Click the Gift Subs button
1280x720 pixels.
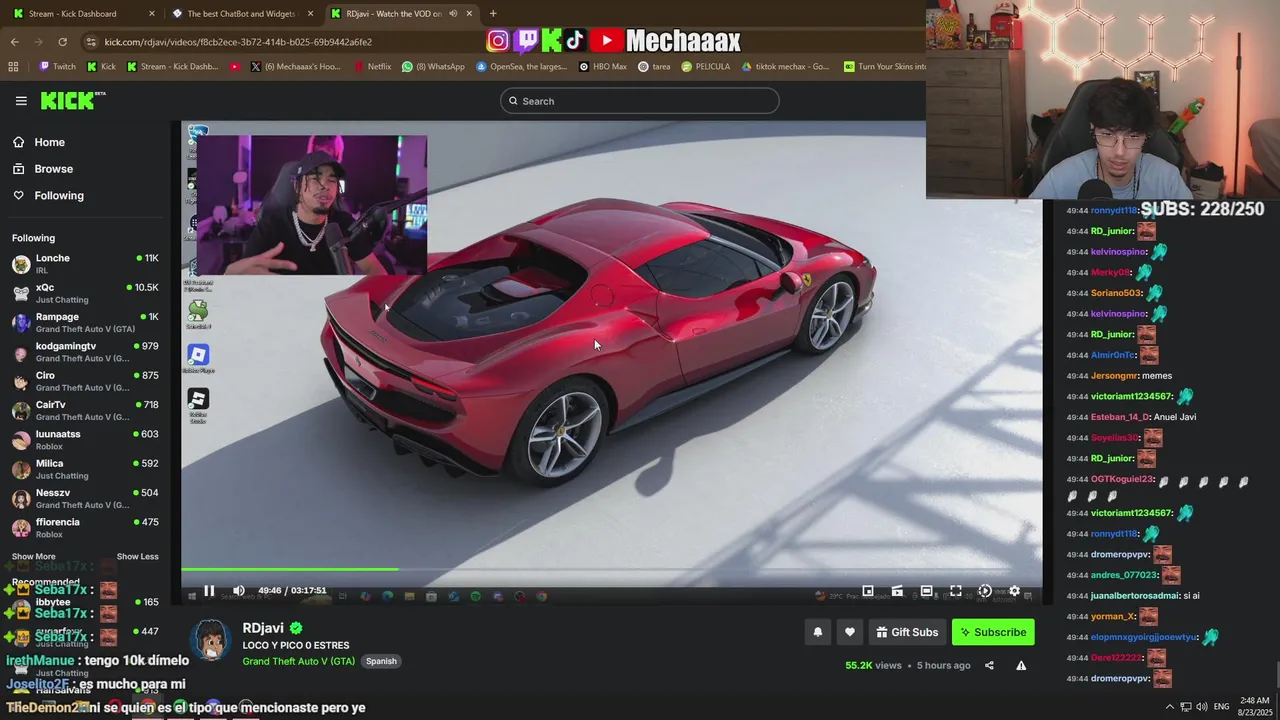907,632
